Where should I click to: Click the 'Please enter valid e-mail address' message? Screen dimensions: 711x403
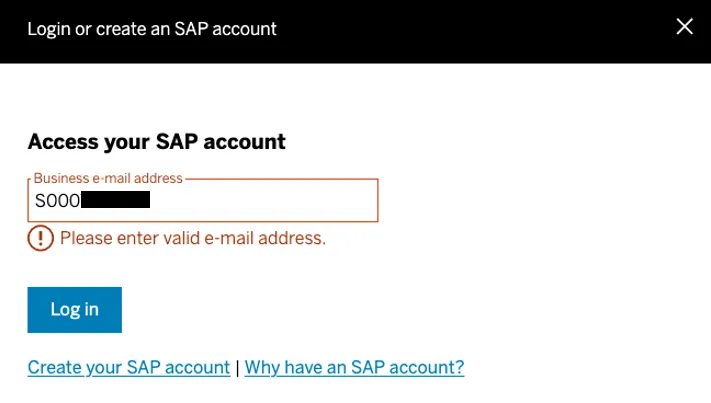tap(193, 238)
